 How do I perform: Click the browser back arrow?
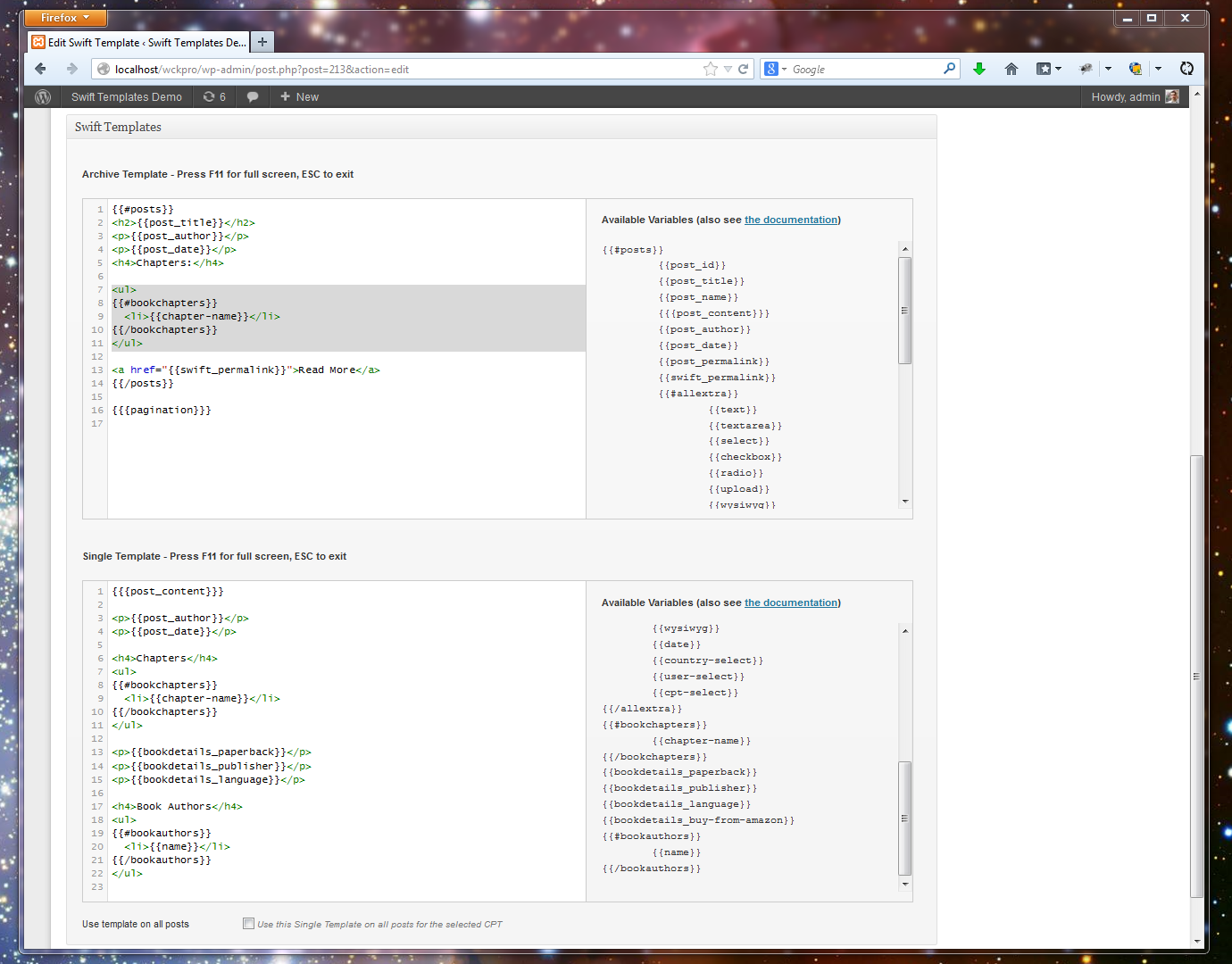pyautogui.click(x=40, y=69)
